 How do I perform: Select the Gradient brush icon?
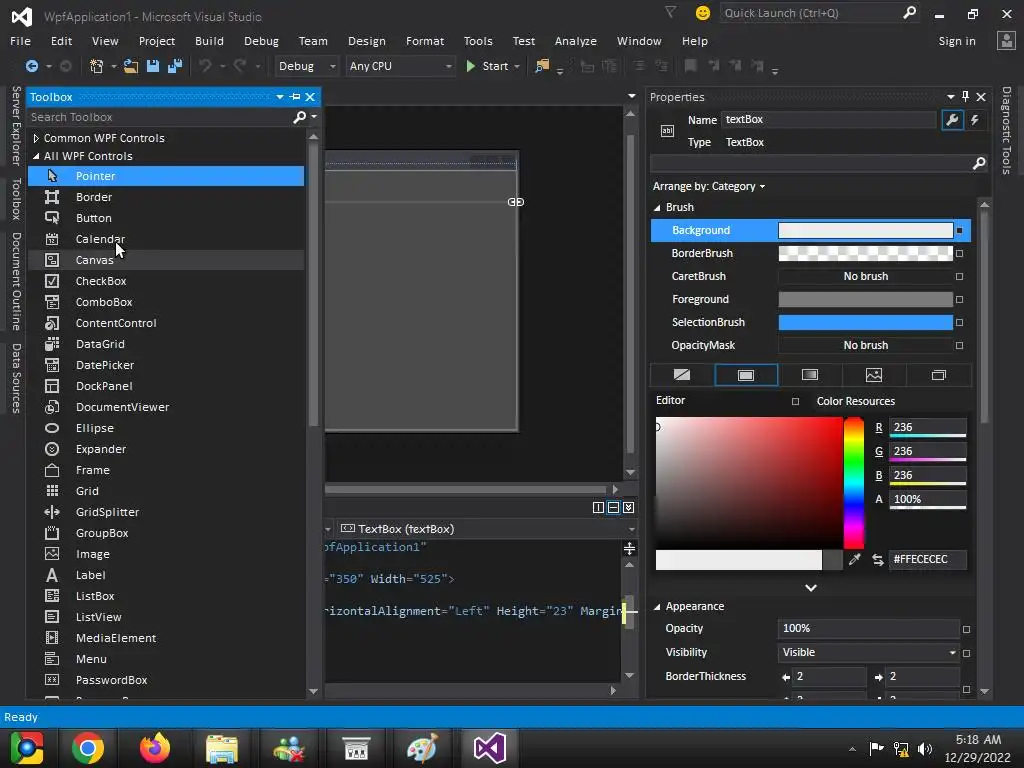coord(810,375)
